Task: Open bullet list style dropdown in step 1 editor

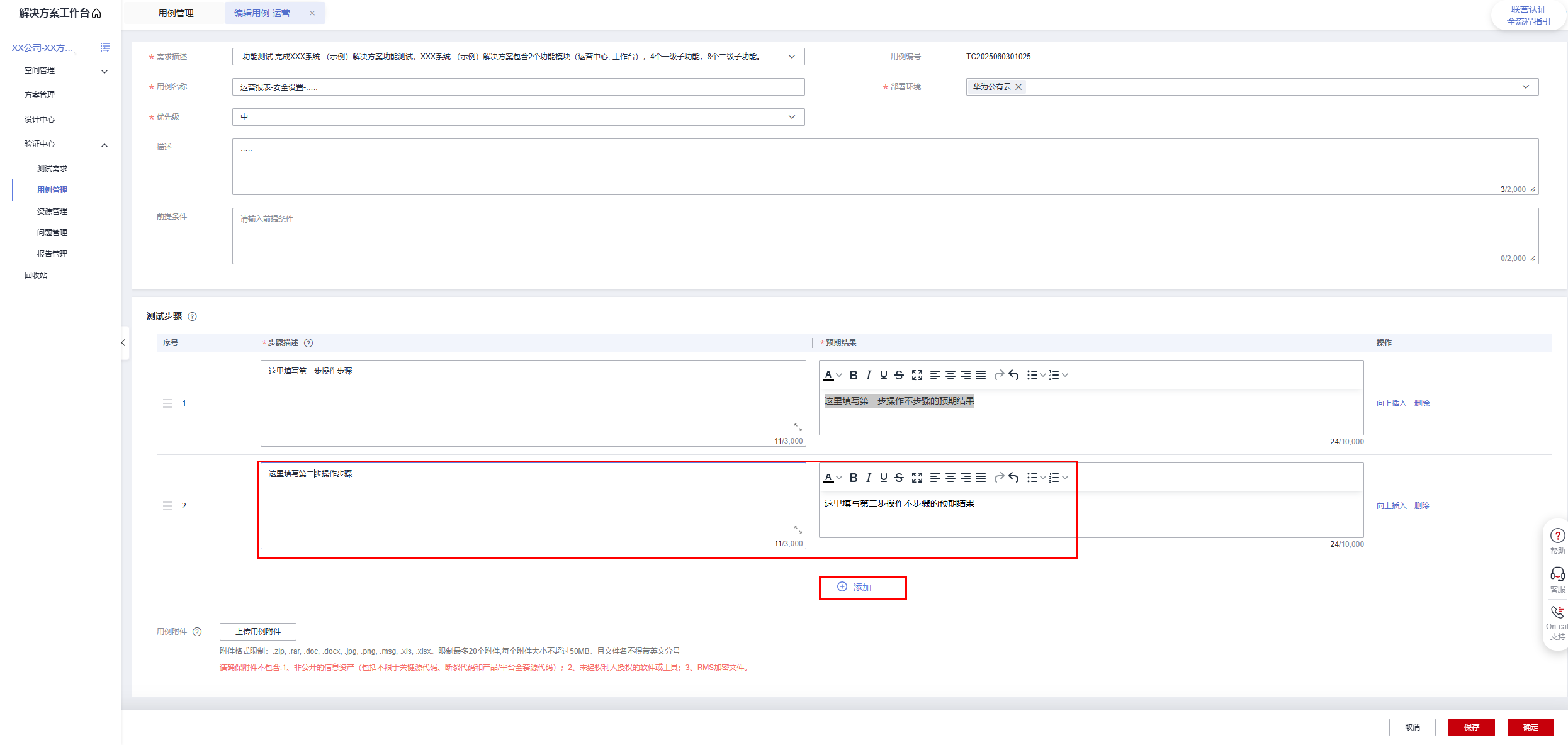Action: [x=1043, y=375]
